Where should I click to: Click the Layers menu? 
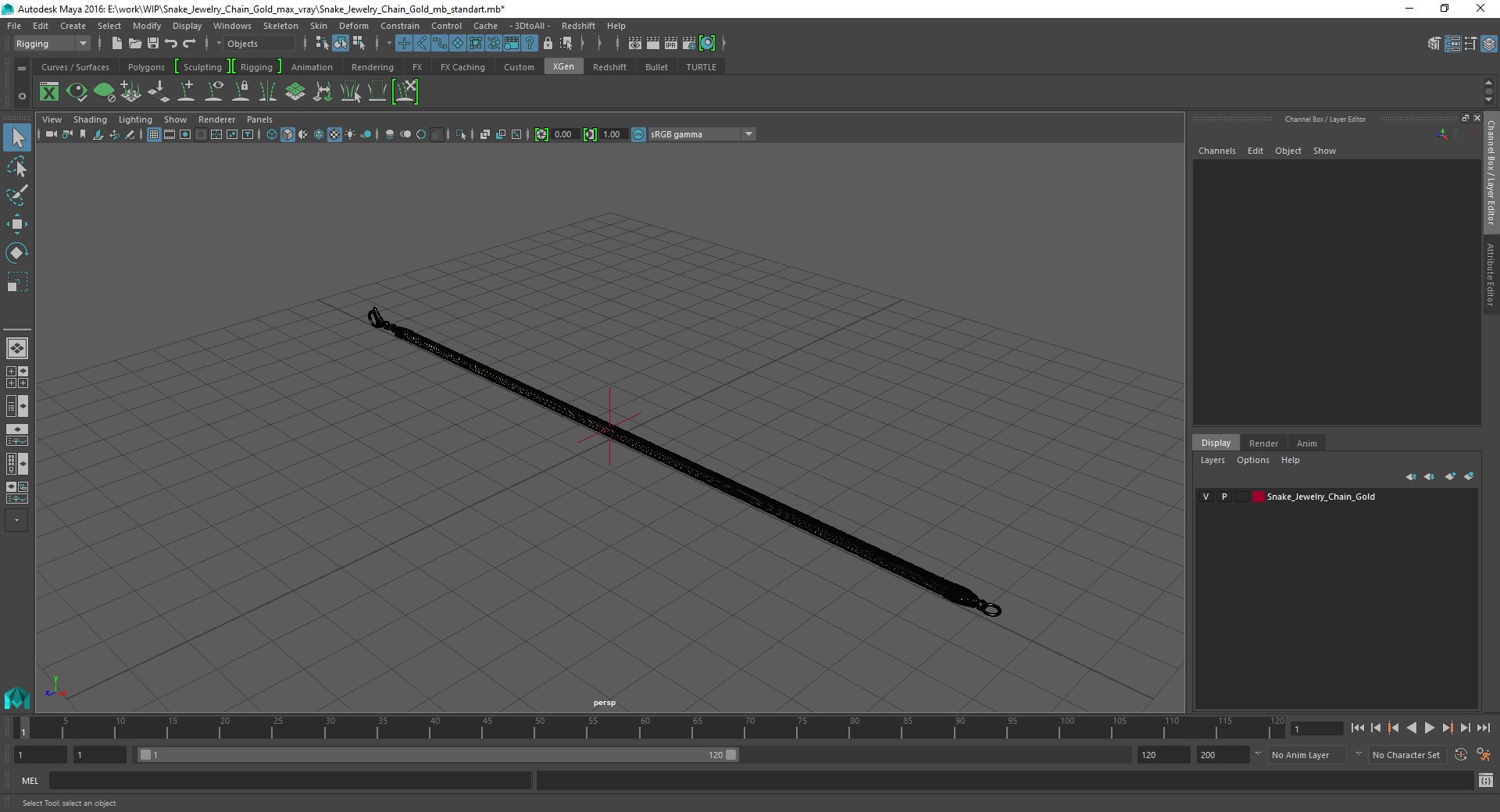coord(1212,460)
